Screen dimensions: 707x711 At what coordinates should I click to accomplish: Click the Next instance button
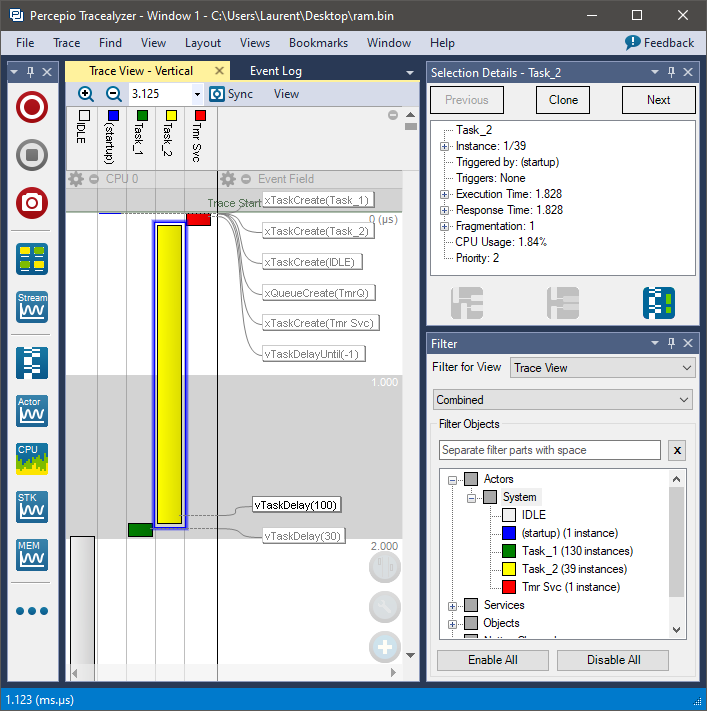point(658,100)
